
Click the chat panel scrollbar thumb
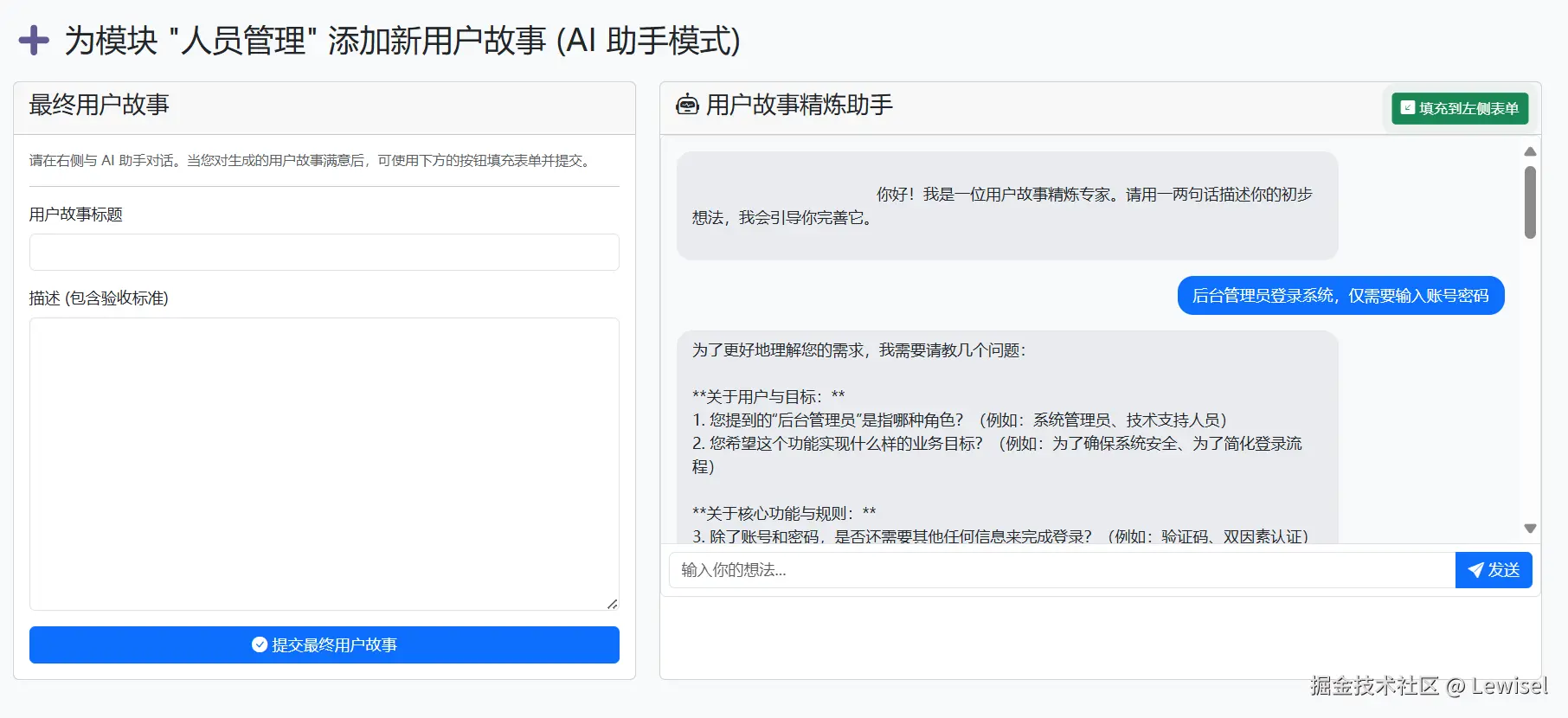(1530, 202)
